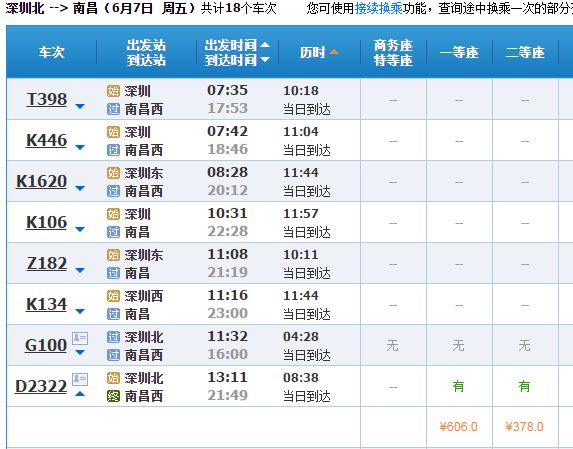The width and height of the screenshot is (573, 449).
Task: Click the 车次 column header
Action: [52, 52]
